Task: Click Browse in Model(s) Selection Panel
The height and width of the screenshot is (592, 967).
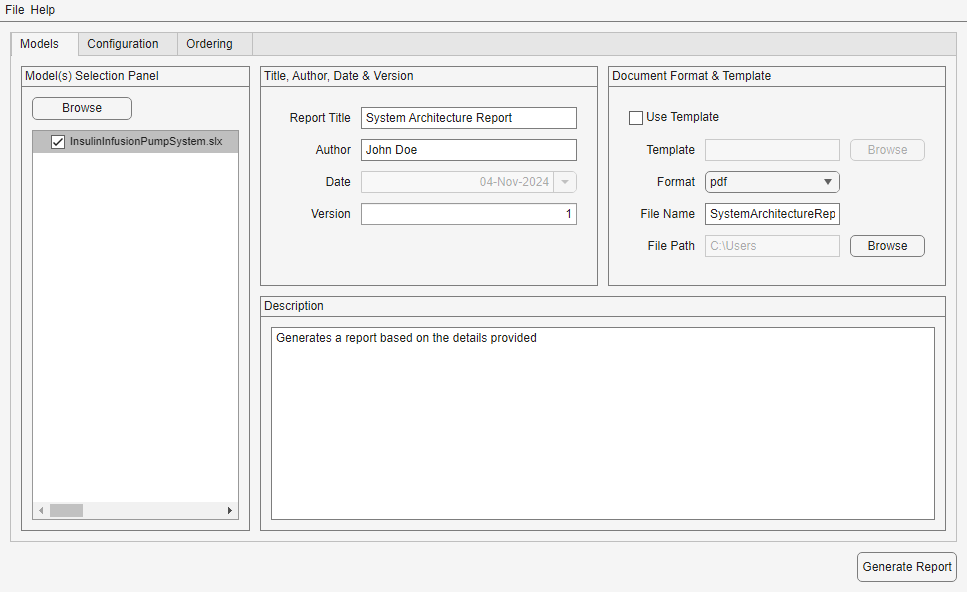Action: [81, 108]
